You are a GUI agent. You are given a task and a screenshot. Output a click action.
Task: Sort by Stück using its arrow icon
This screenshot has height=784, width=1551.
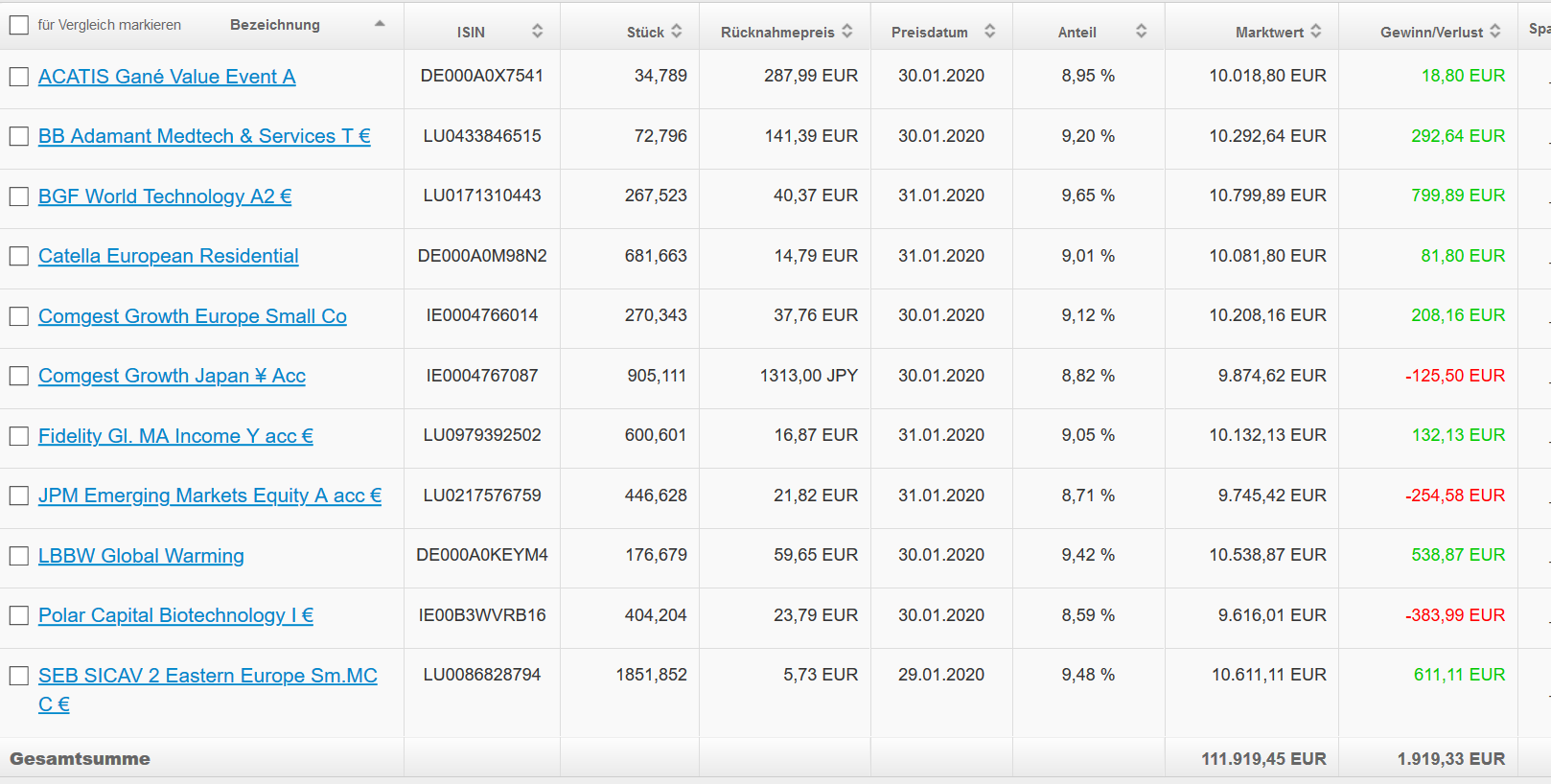pos(677,32)
